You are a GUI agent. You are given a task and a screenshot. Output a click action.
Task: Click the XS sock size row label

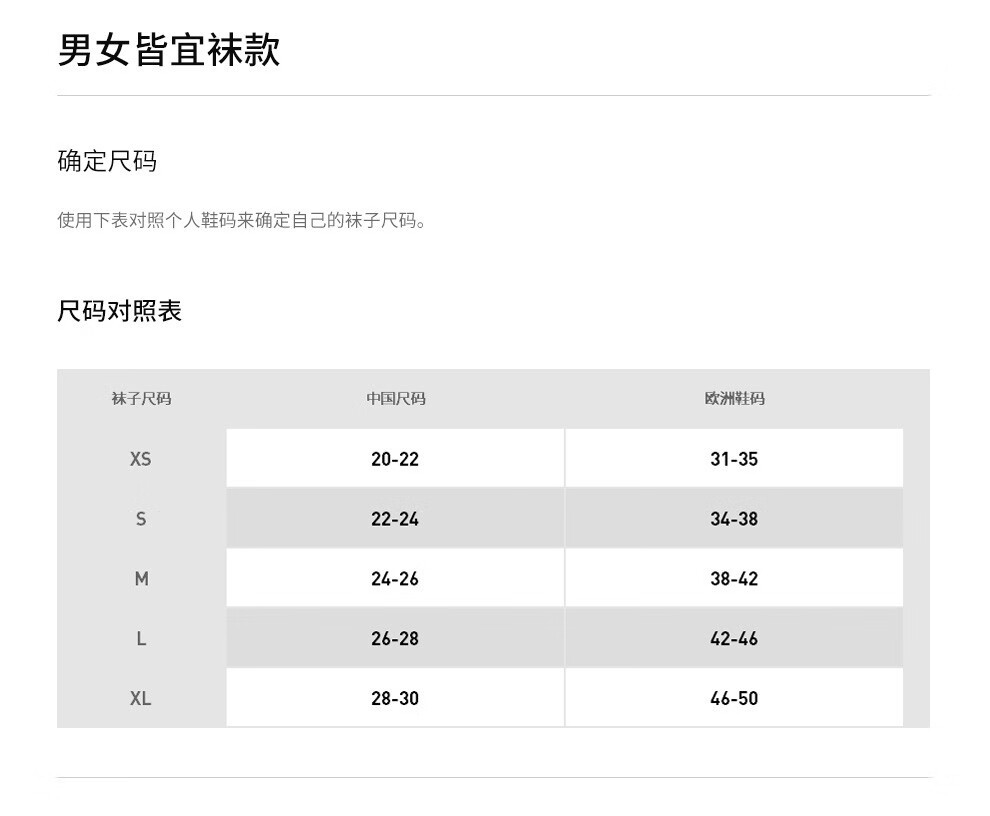(141, 459)
